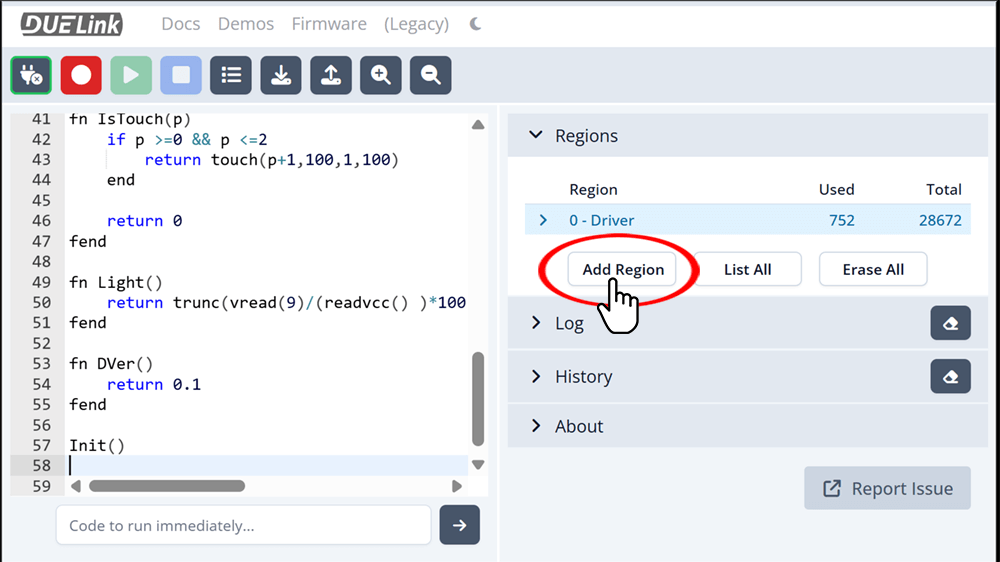Click the green Play button
The height and width of the screenshot is (562, 1000).
coord(131,75)
